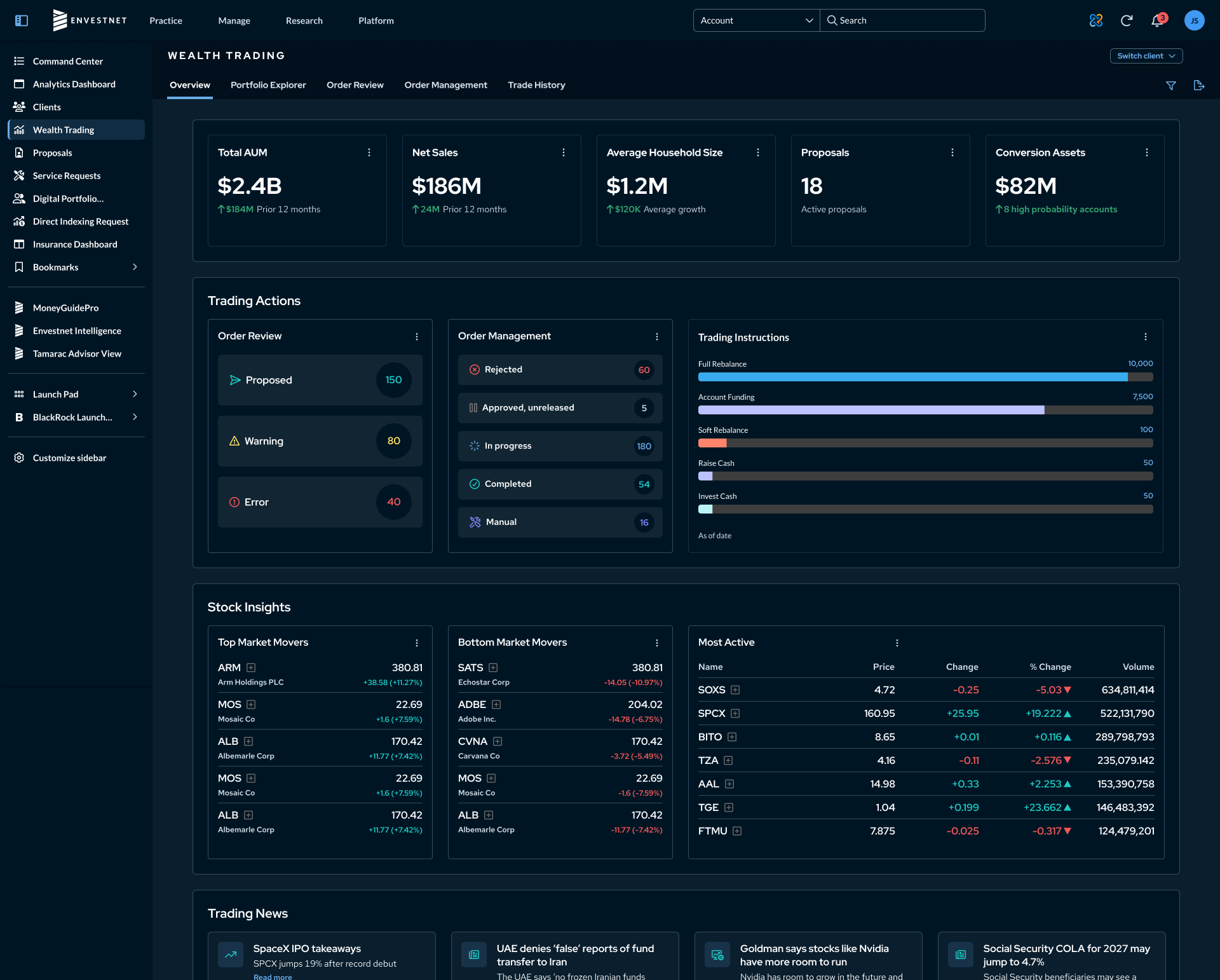This screenshot has width=1220, height=980.
Task: Click the Volume column header
Action: [1138, 667]
